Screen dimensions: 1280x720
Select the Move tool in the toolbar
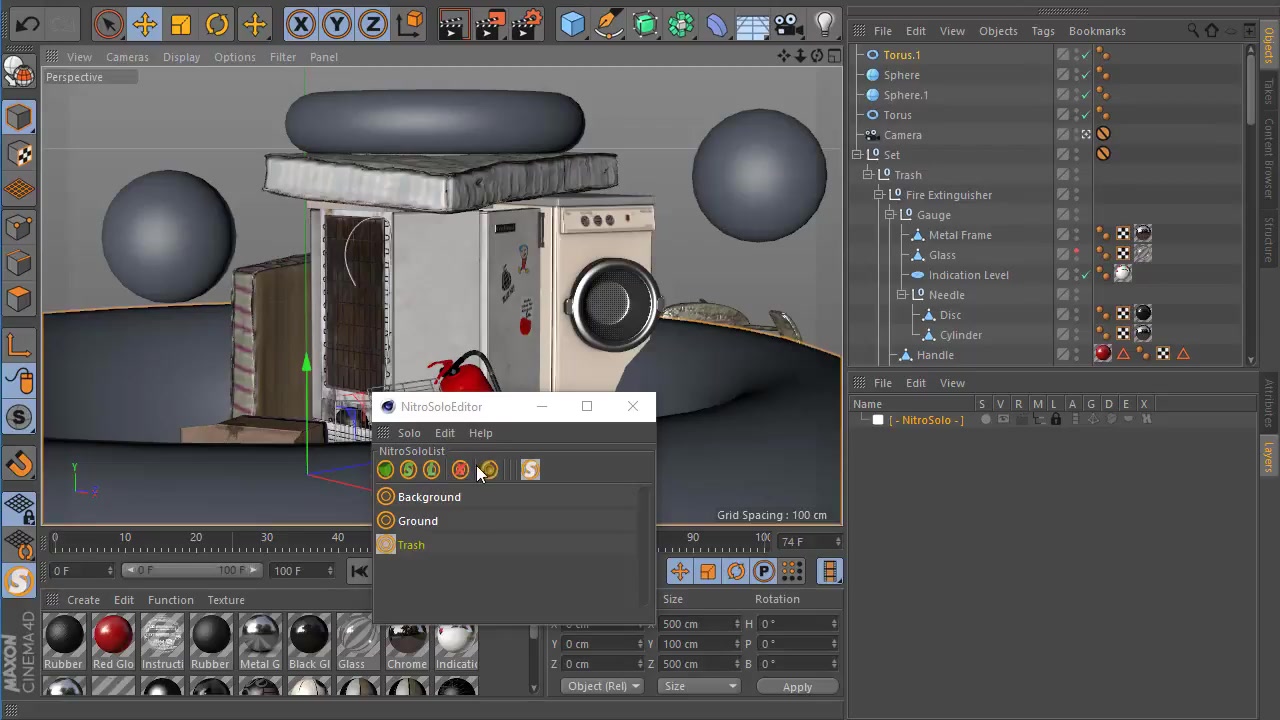click(x=144, y=24)
